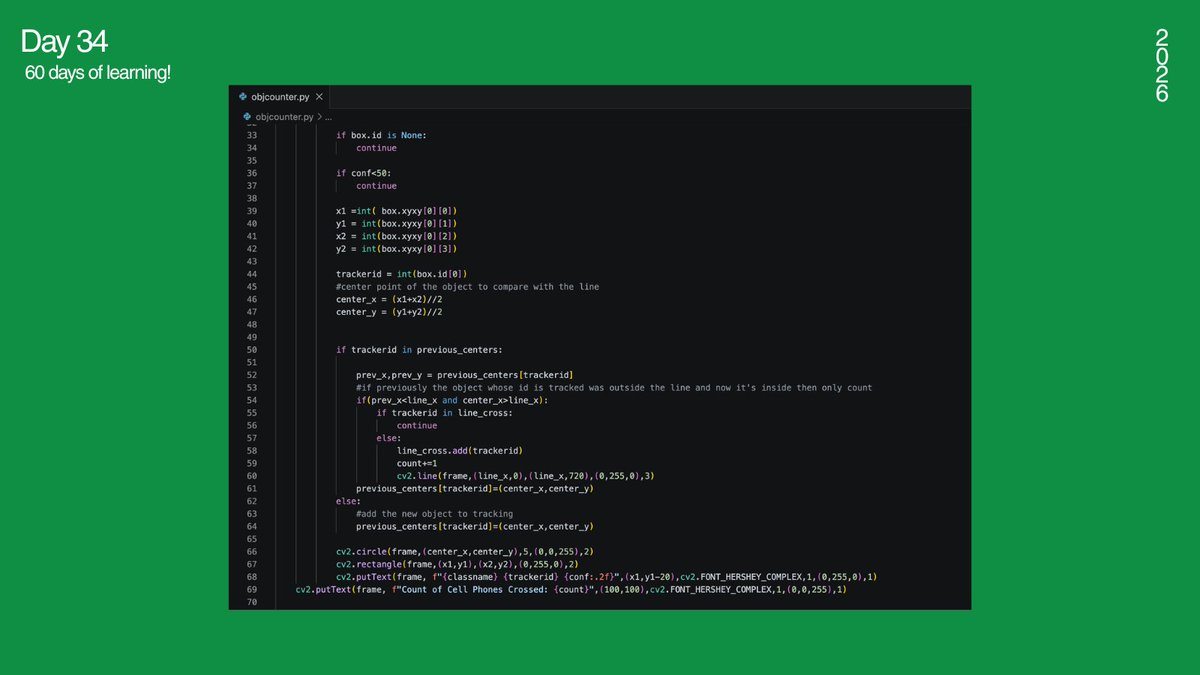Click the line 'line_cross.add(trackerid)'
The height and width of the screenshot is (675, 1200).
click(x=460, y=451)
